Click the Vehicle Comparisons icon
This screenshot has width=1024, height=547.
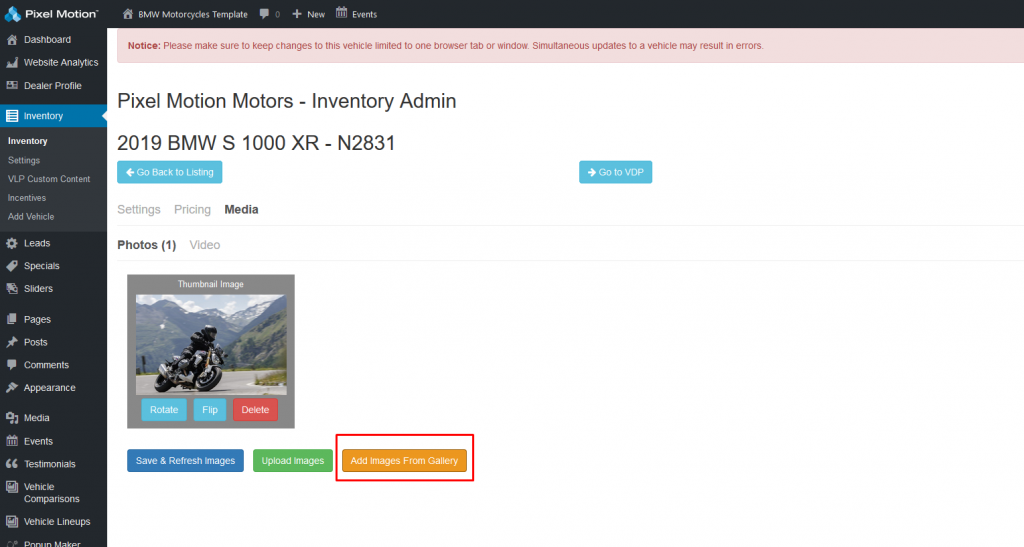pos(12,487)
